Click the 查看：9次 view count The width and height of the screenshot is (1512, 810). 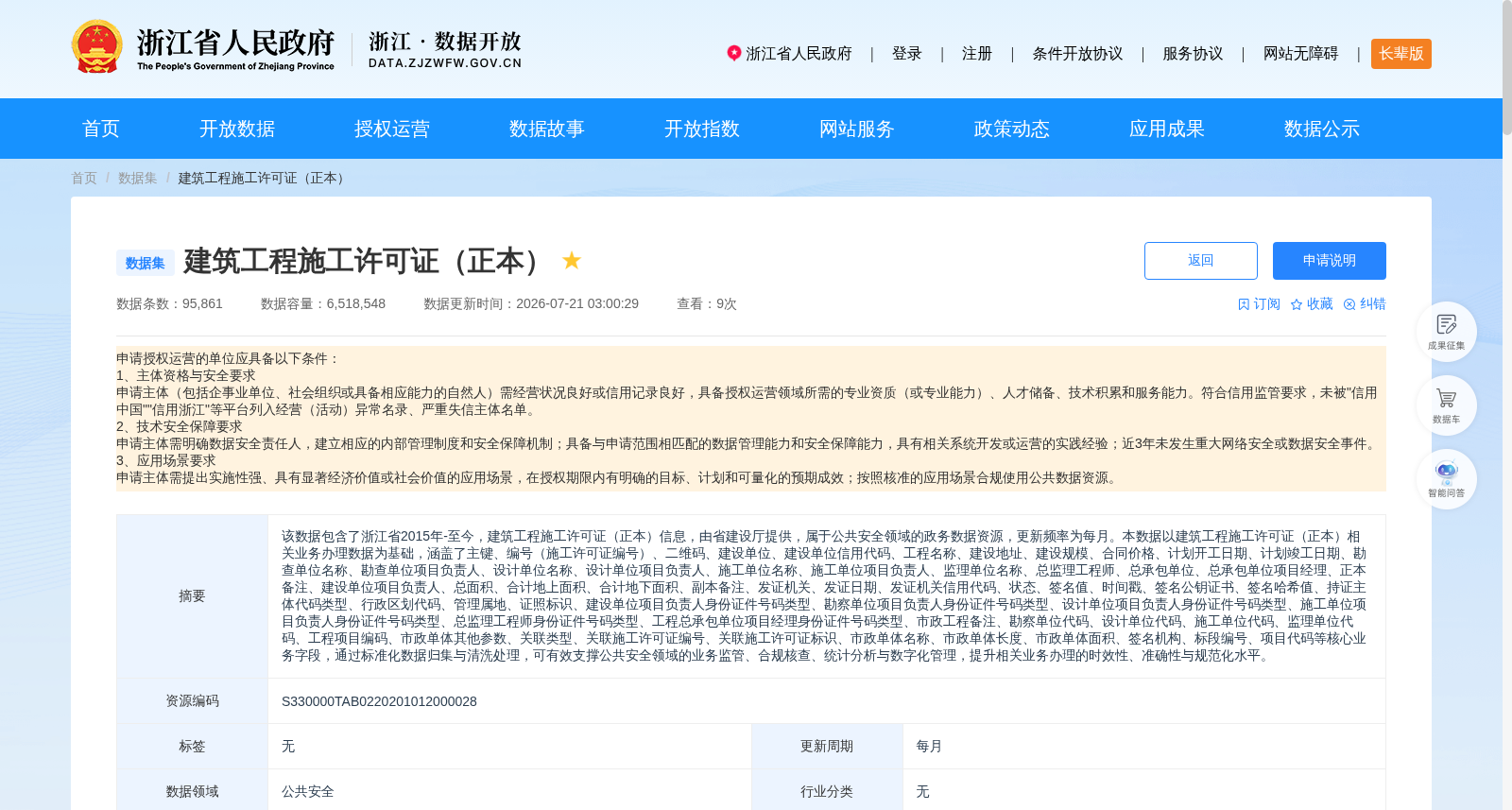click(x=707, y=303)
